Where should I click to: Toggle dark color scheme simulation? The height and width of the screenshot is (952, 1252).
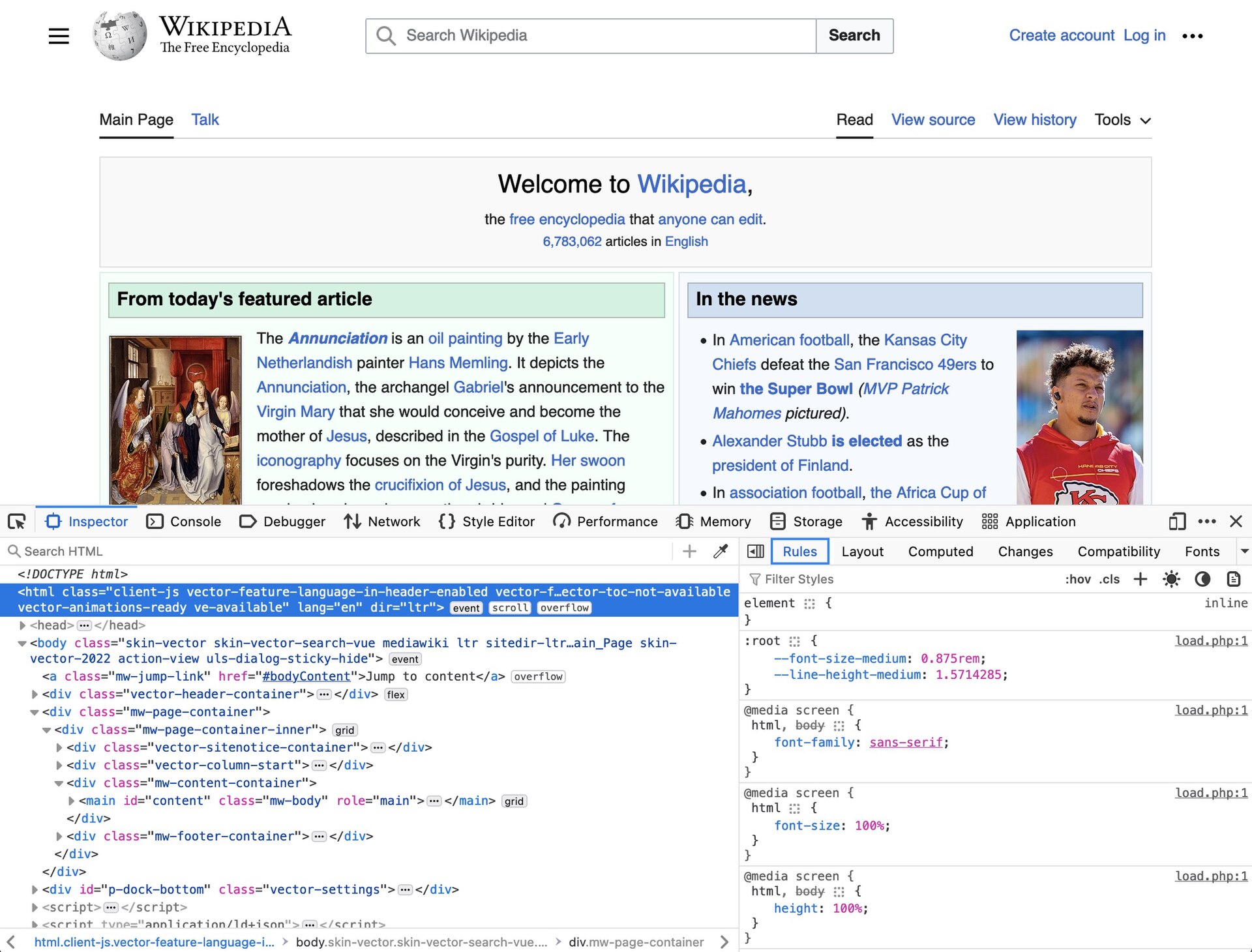pos(1202,579)
